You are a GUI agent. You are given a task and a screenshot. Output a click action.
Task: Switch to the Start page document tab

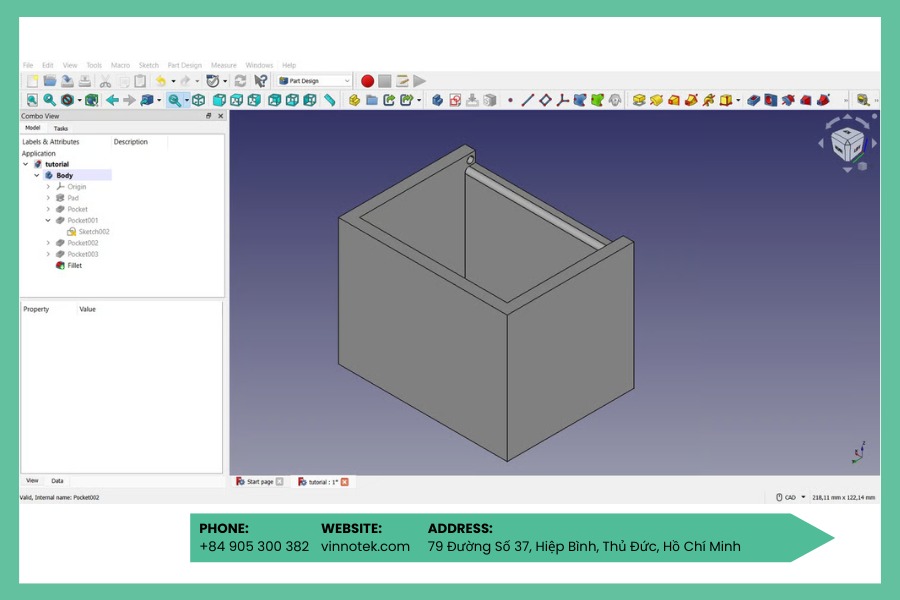click(x=259, y=482)
